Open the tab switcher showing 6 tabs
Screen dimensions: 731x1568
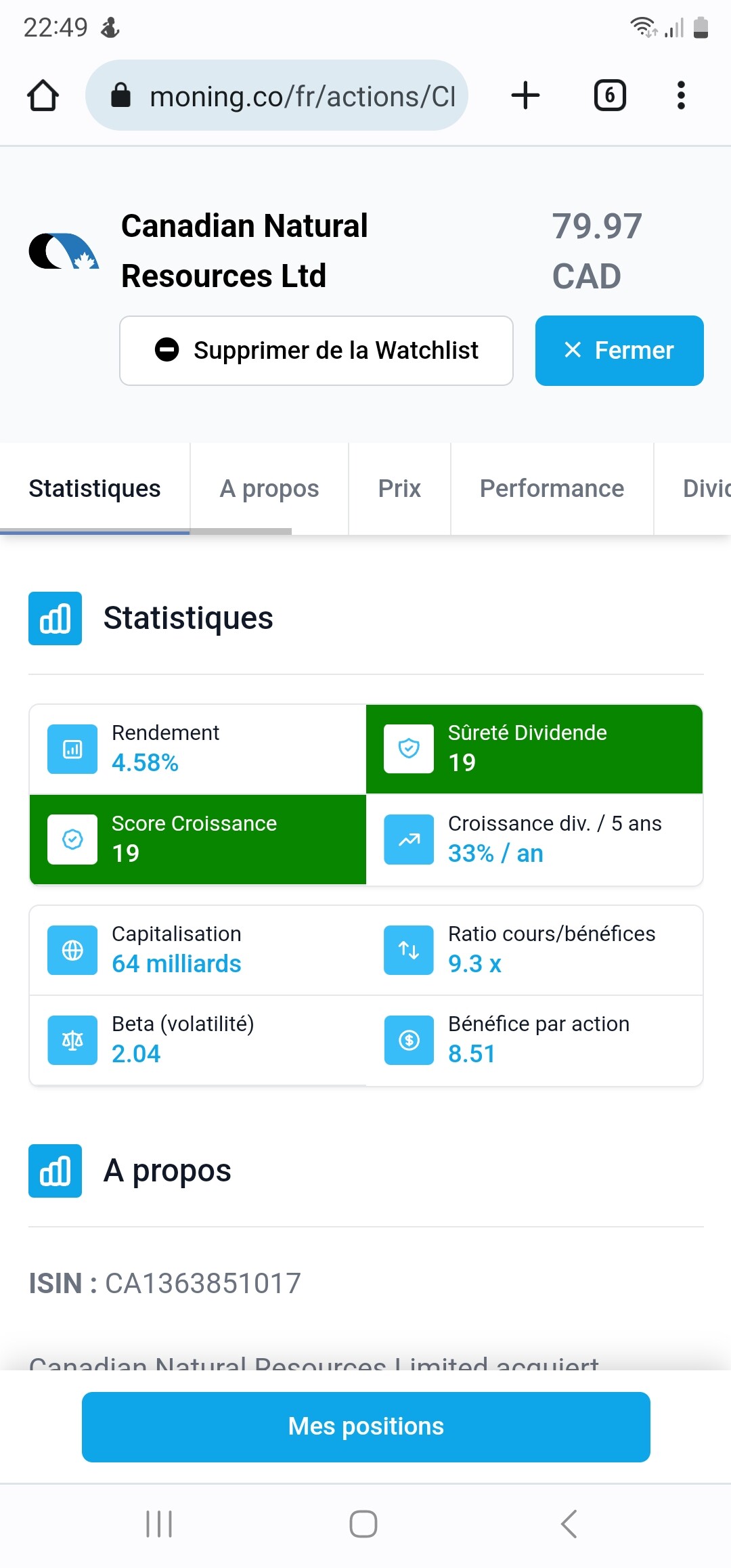pyautogui.click(x=610, y=95)
